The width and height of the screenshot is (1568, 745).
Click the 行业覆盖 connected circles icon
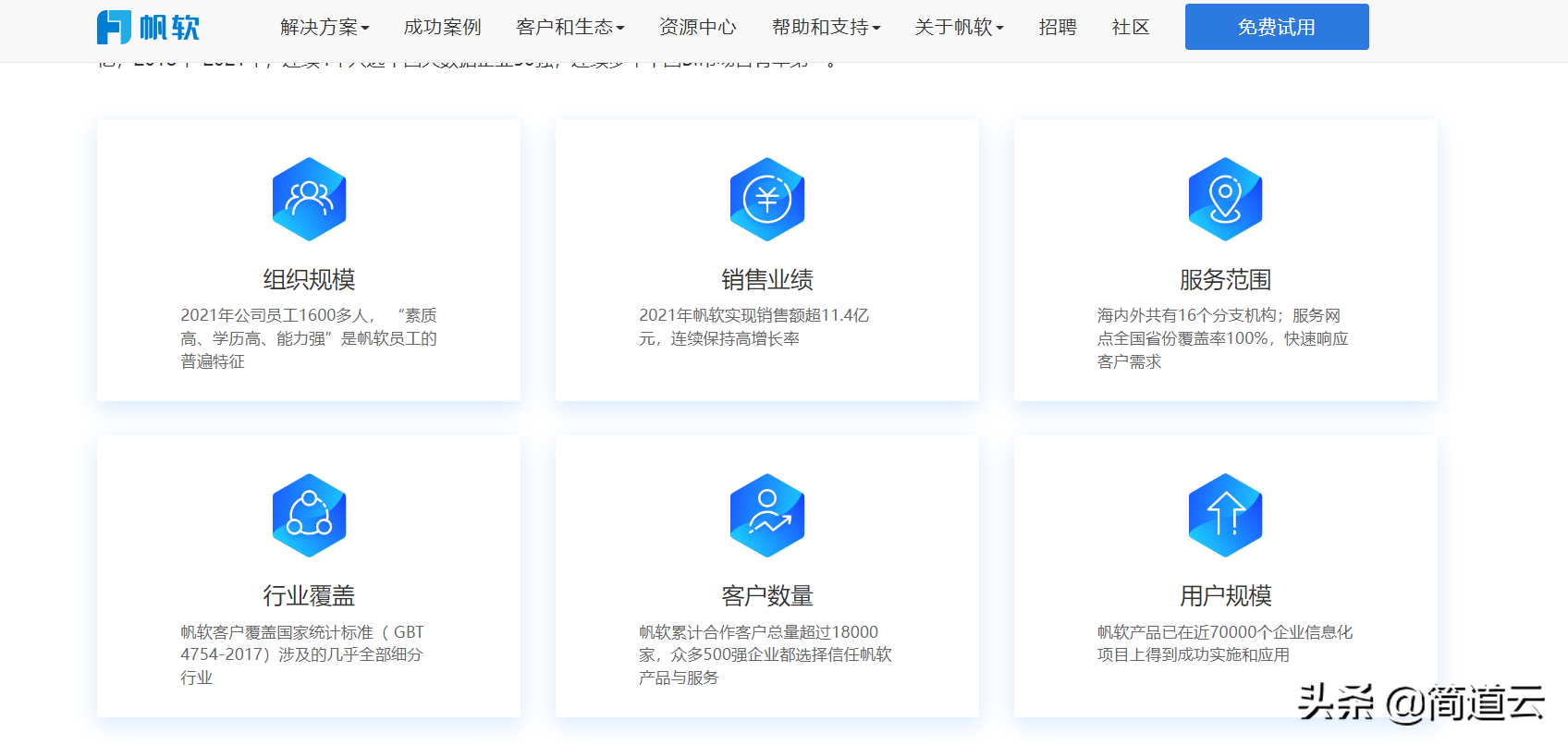[309, 515]
